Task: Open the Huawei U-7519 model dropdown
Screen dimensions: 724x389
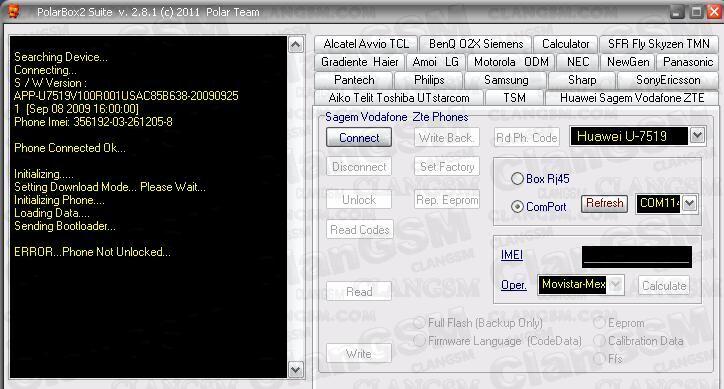Action: coord(697,136)
